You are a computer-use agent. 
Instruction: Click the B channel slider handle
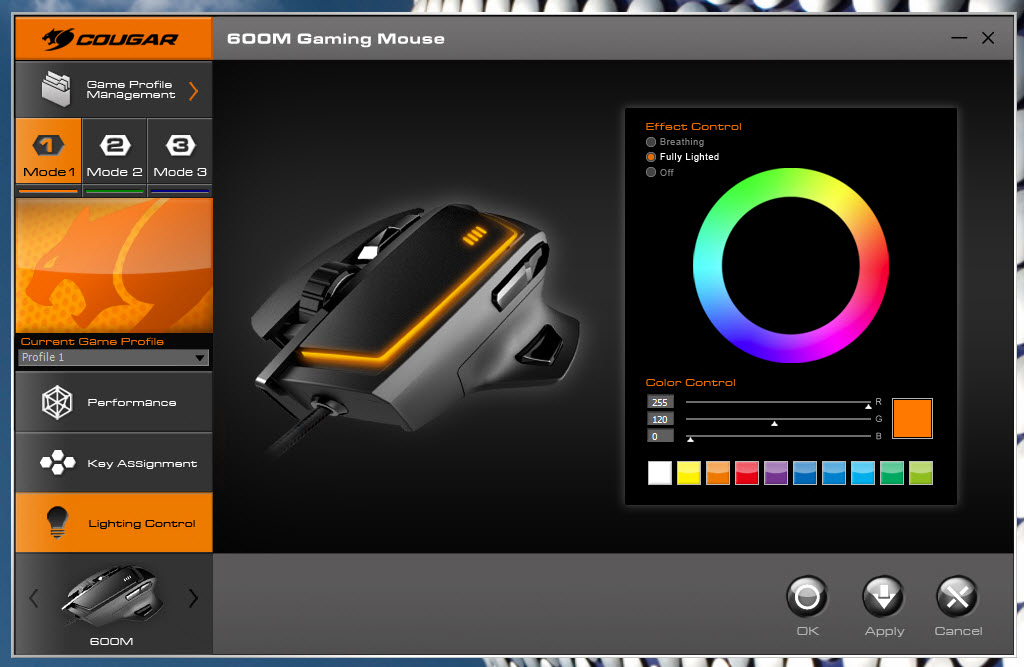pos(690,440)
